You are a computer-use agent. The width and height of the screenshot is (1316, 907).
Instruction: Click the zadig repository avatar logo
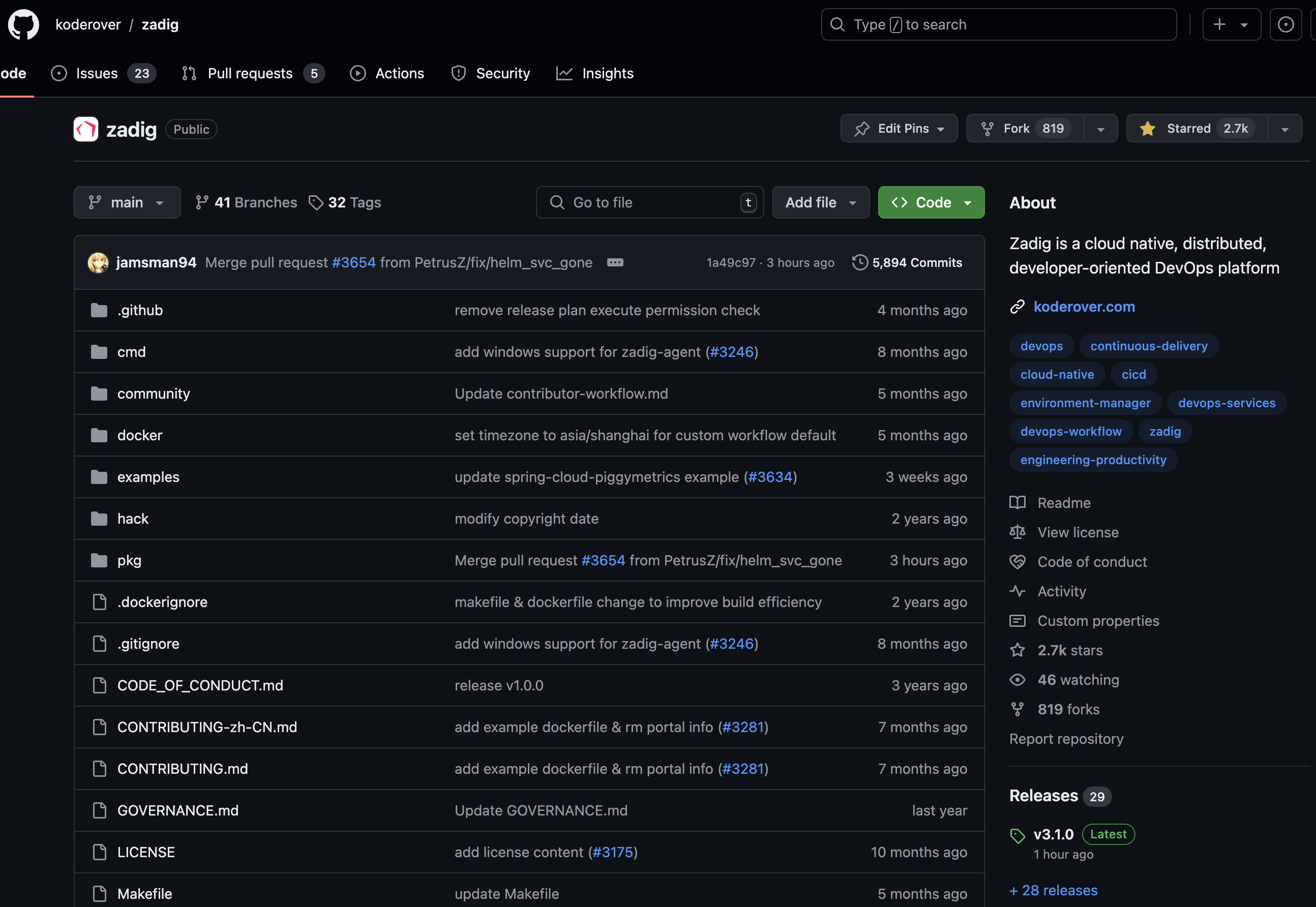86,129
